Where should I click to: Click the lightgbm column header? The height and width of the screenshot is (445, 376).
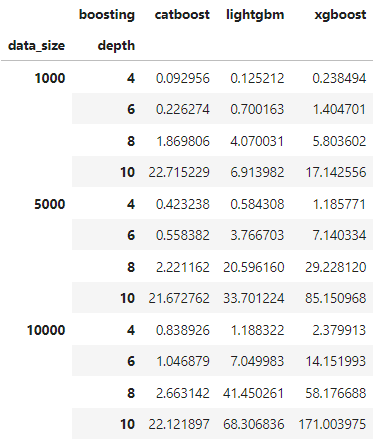[x=255, y=15]
